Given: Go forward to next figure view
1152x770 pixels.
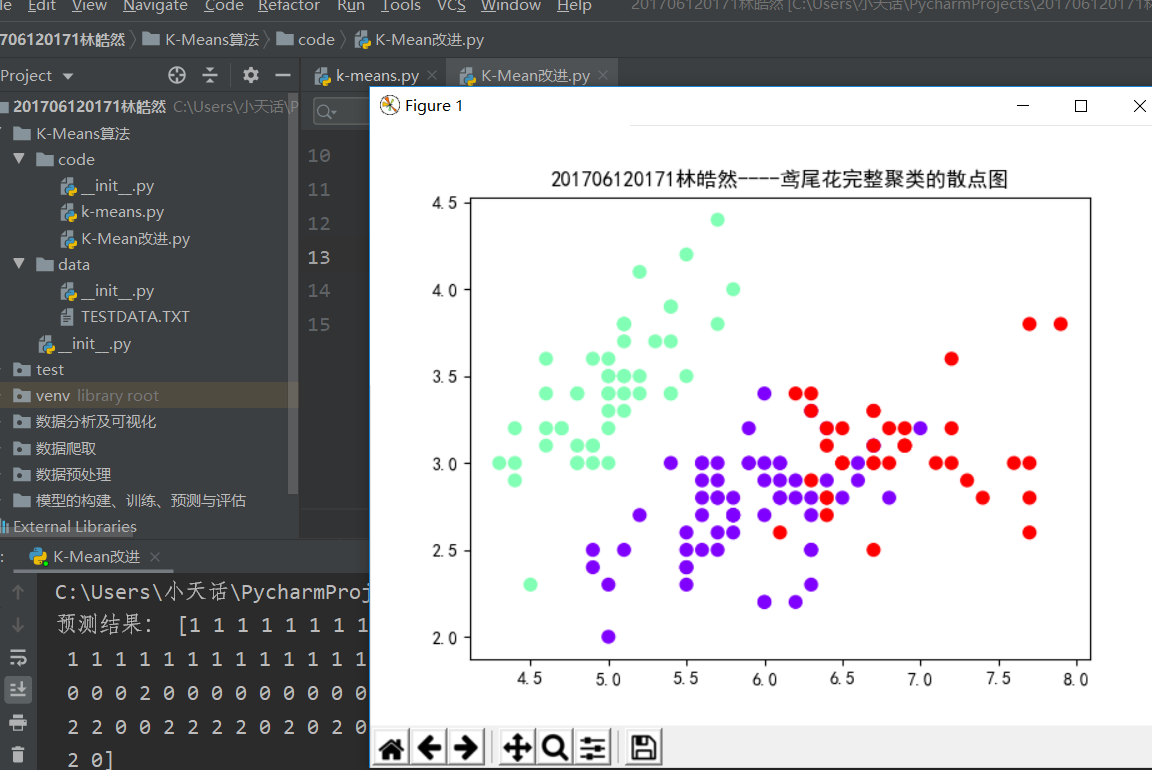Looking at the screenshot, I should [466, 748].
